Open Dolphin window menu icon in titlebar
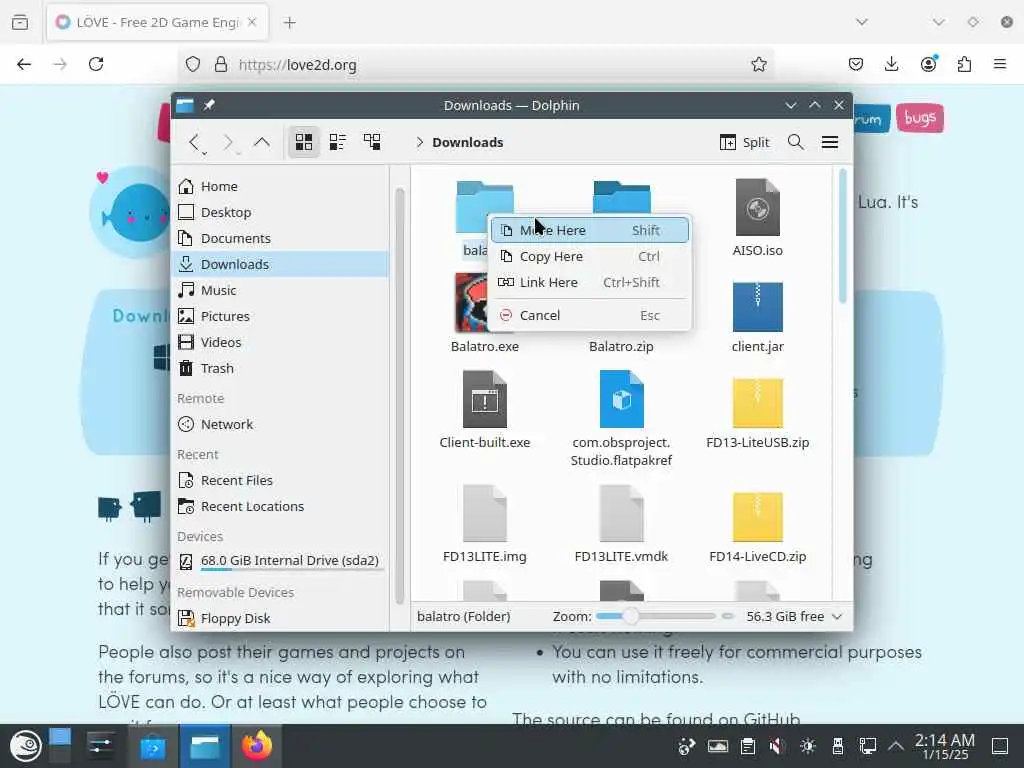Viewport: 1024px width, 768px height. click(x=185, y=105)
